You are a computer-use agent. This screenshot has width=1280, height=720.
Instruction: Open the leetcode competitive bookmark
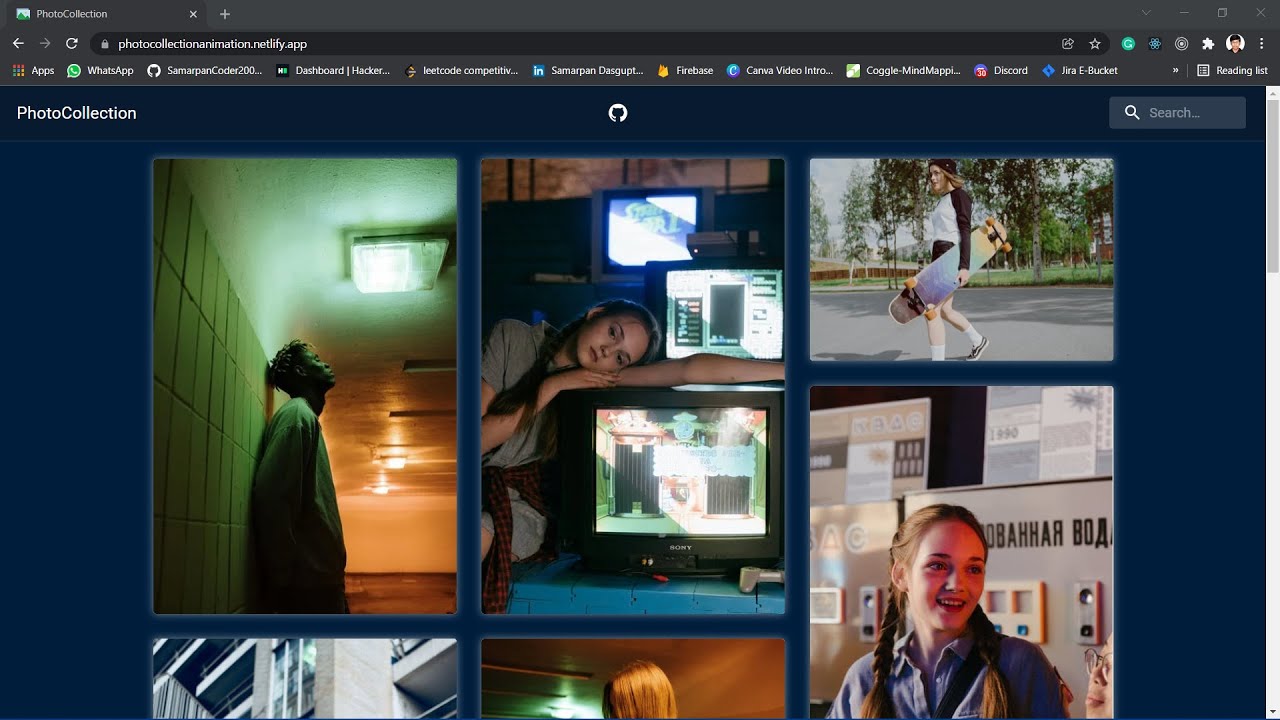point(461,71)
